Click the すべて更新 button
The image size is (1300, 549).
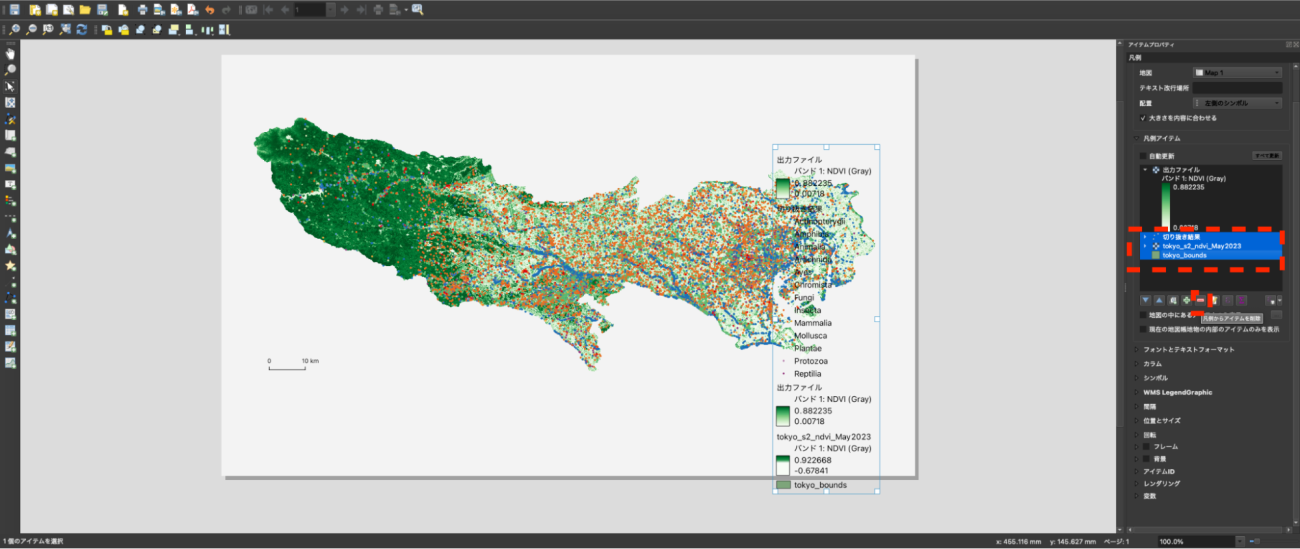(1267, 156)
